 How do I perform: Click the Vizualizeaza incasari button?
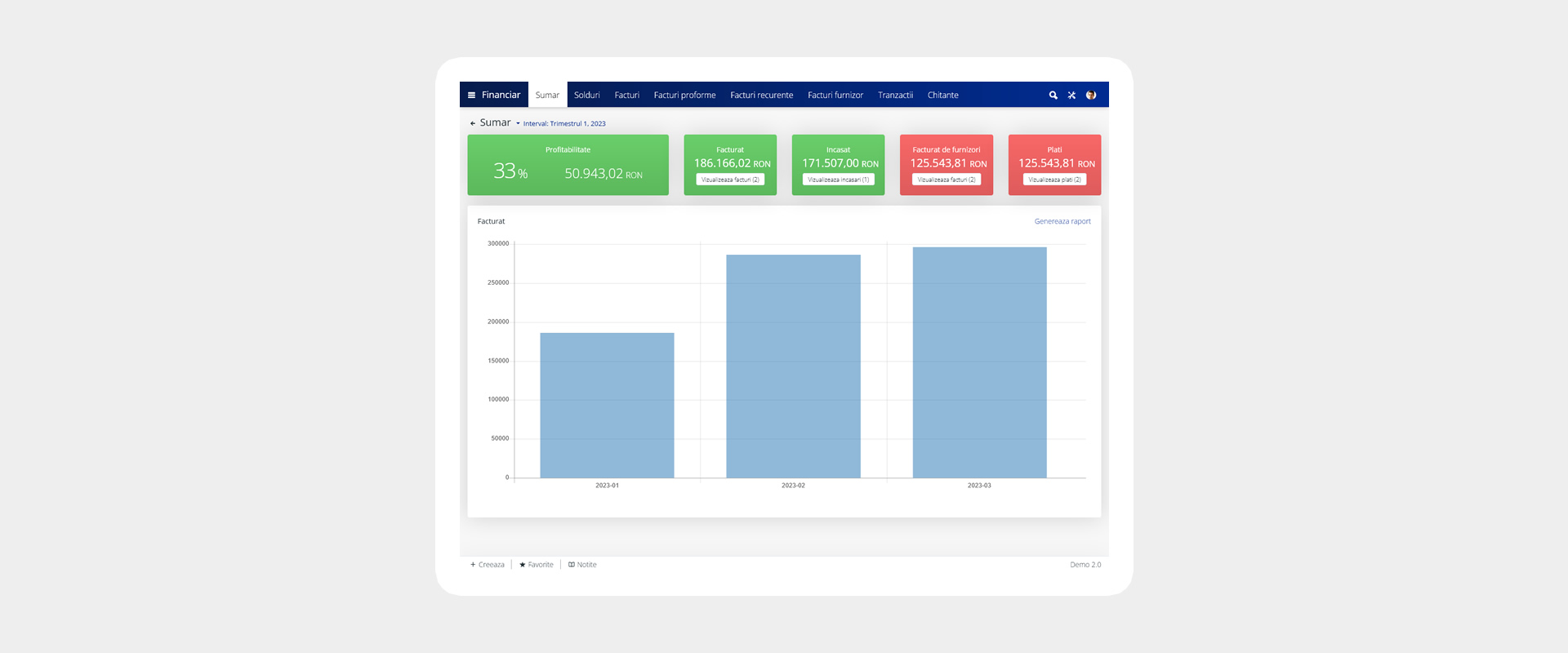pyautogui.click(x=838, y=180)
